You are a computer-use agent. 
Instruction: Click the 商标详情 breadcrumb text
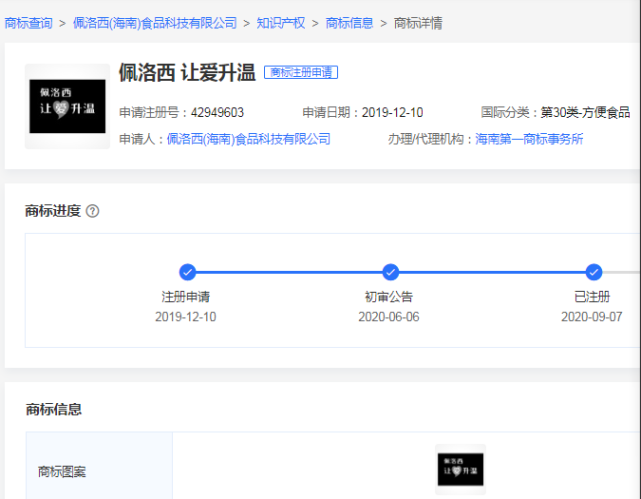click(418, 23)
